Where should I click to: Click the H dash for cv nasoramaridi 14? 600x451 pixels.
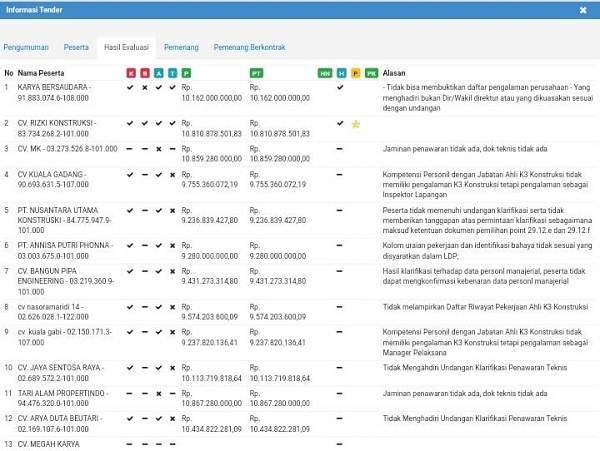click(x=339, y=307)
